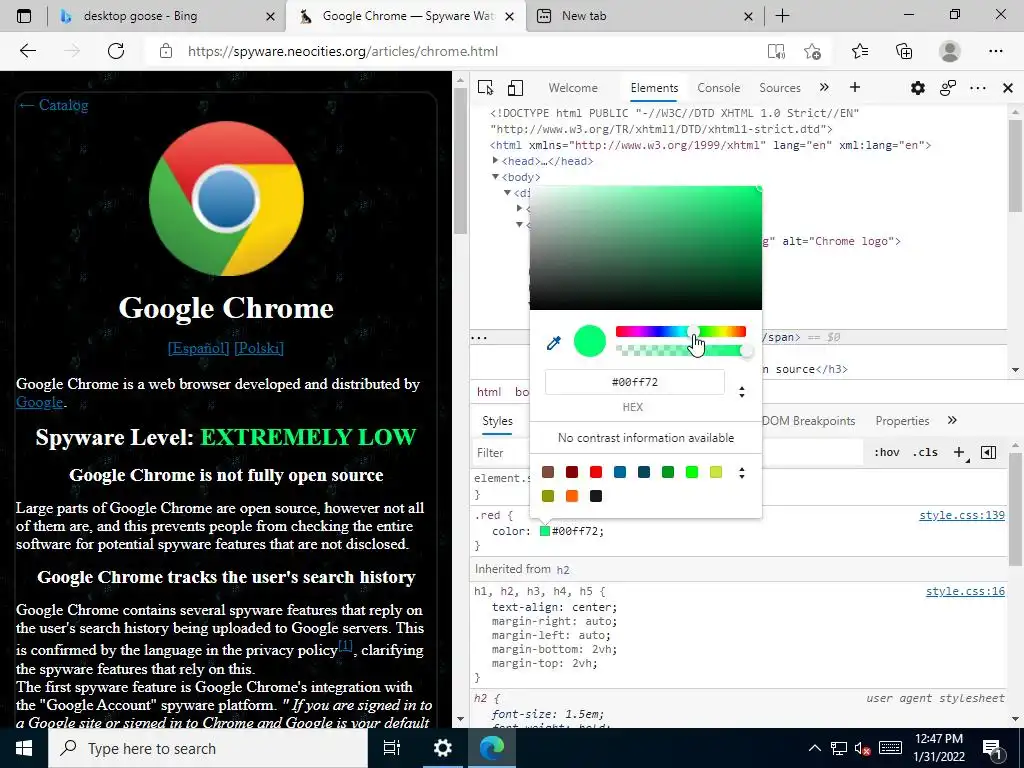This screenshot has width=1024, height=768.
Task: Click the browser address bar URL
Action: [x=343, y=51]
